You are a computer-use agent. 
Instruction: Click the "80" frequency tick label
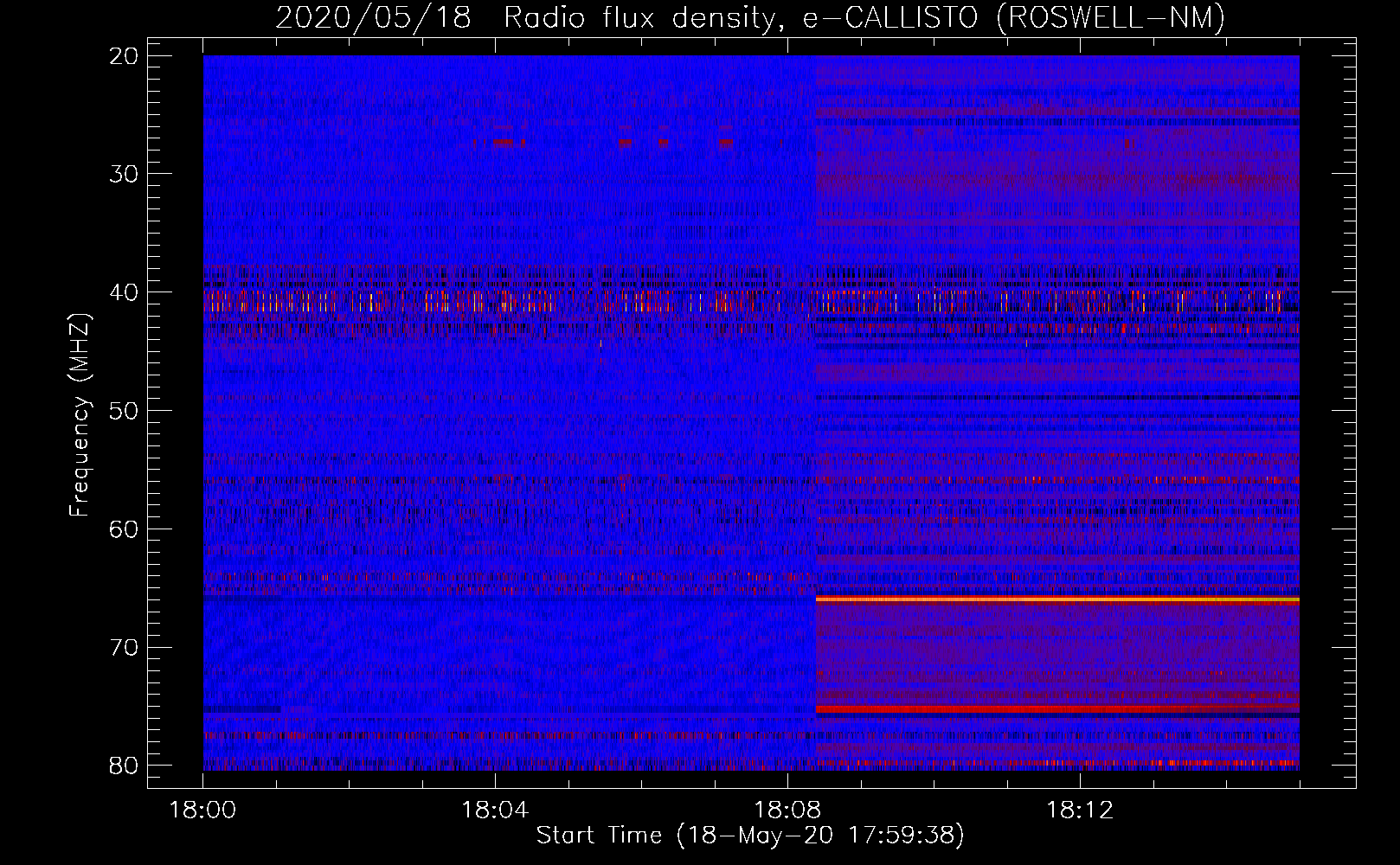(125, 766)
